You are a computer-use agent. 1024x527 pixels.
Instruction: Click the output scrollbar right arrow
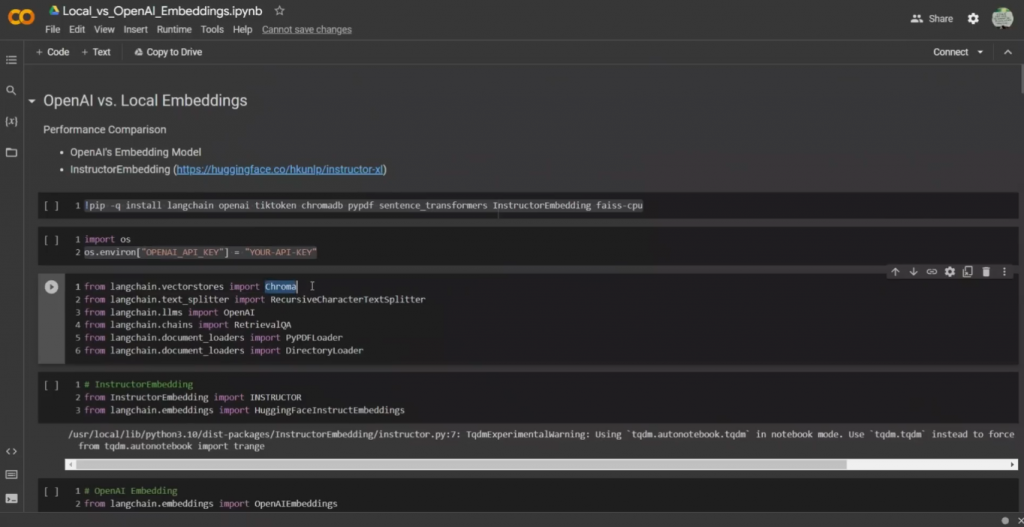click(x=1014, y=465)
